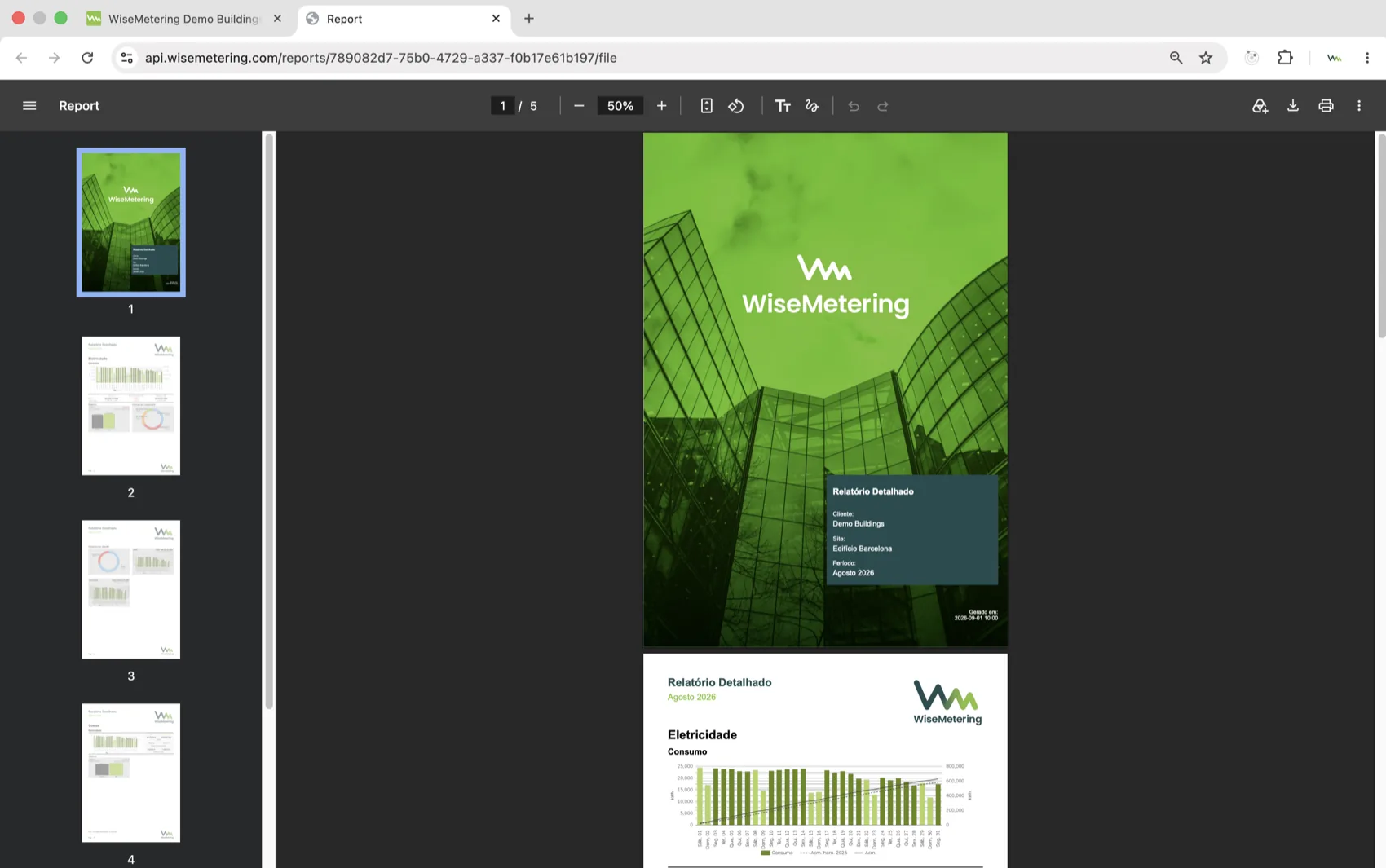This screenshot has height=868, width=1386.
Task: Click the 'Consumo' chart label
Action: pos(687,751)
